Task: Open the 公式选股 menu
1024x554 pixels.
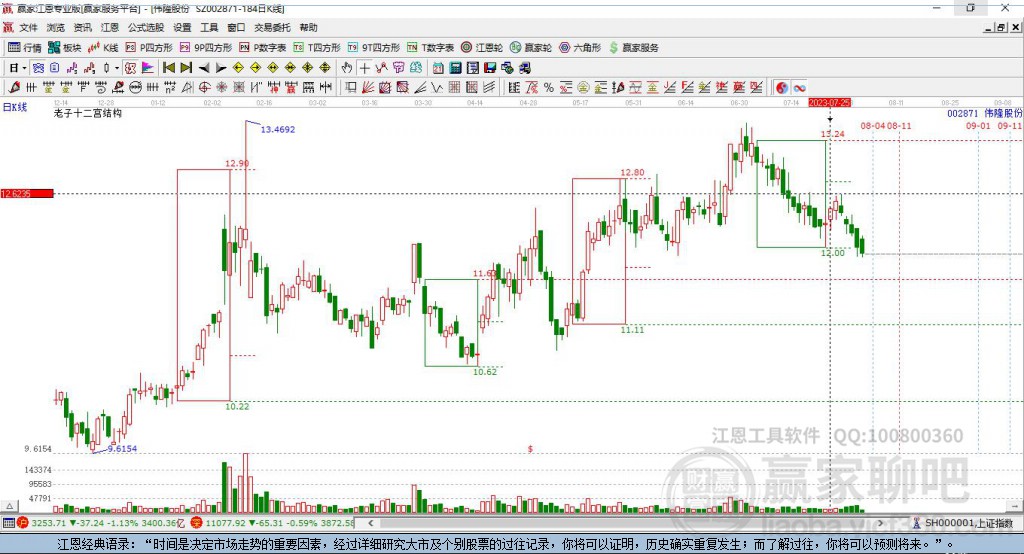Action: 146,27
